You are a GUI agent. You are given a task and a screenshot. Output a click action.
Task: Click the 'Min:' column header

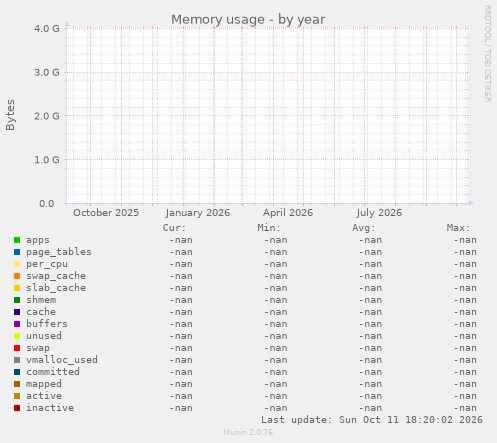tap(269, 228)
